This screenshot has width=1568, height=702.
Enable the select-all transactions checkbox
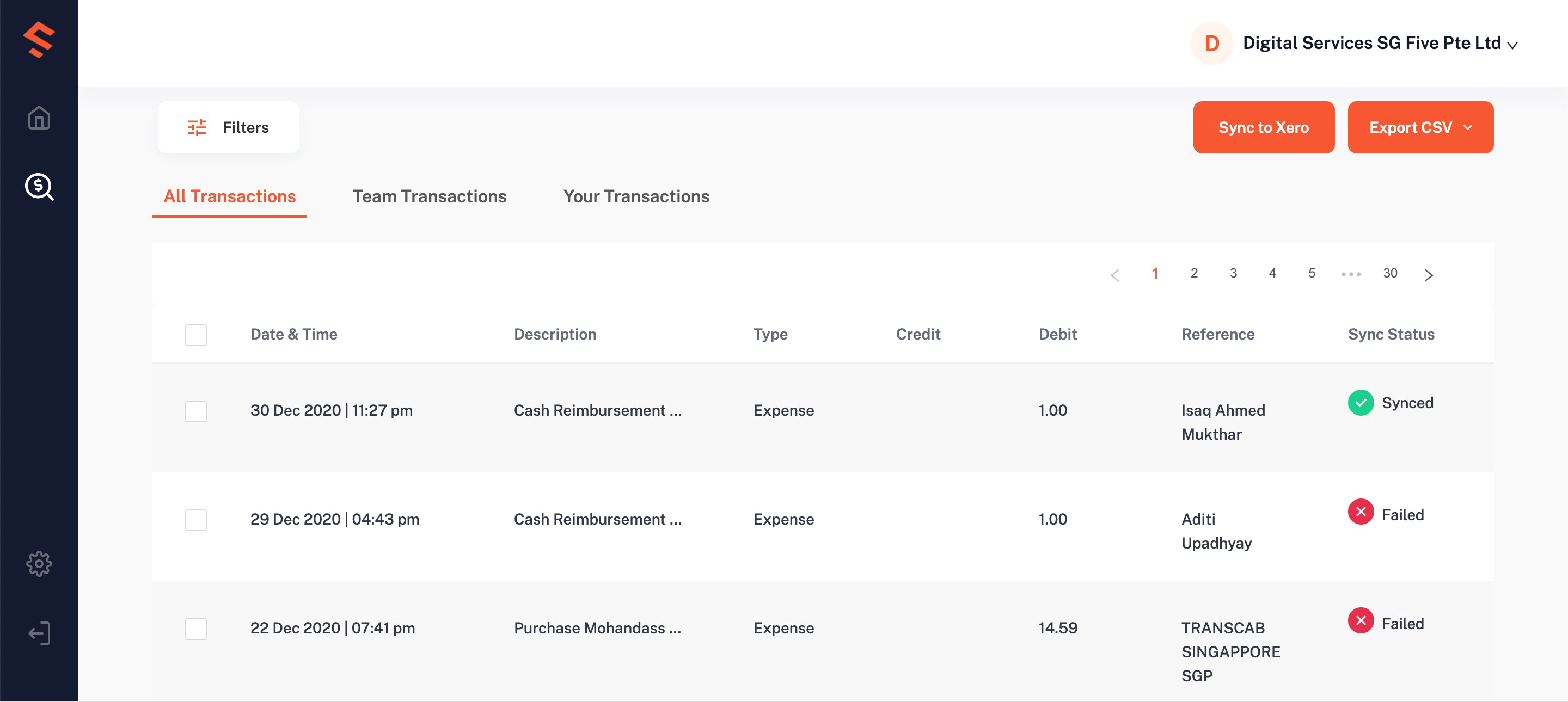pos(196,334)
